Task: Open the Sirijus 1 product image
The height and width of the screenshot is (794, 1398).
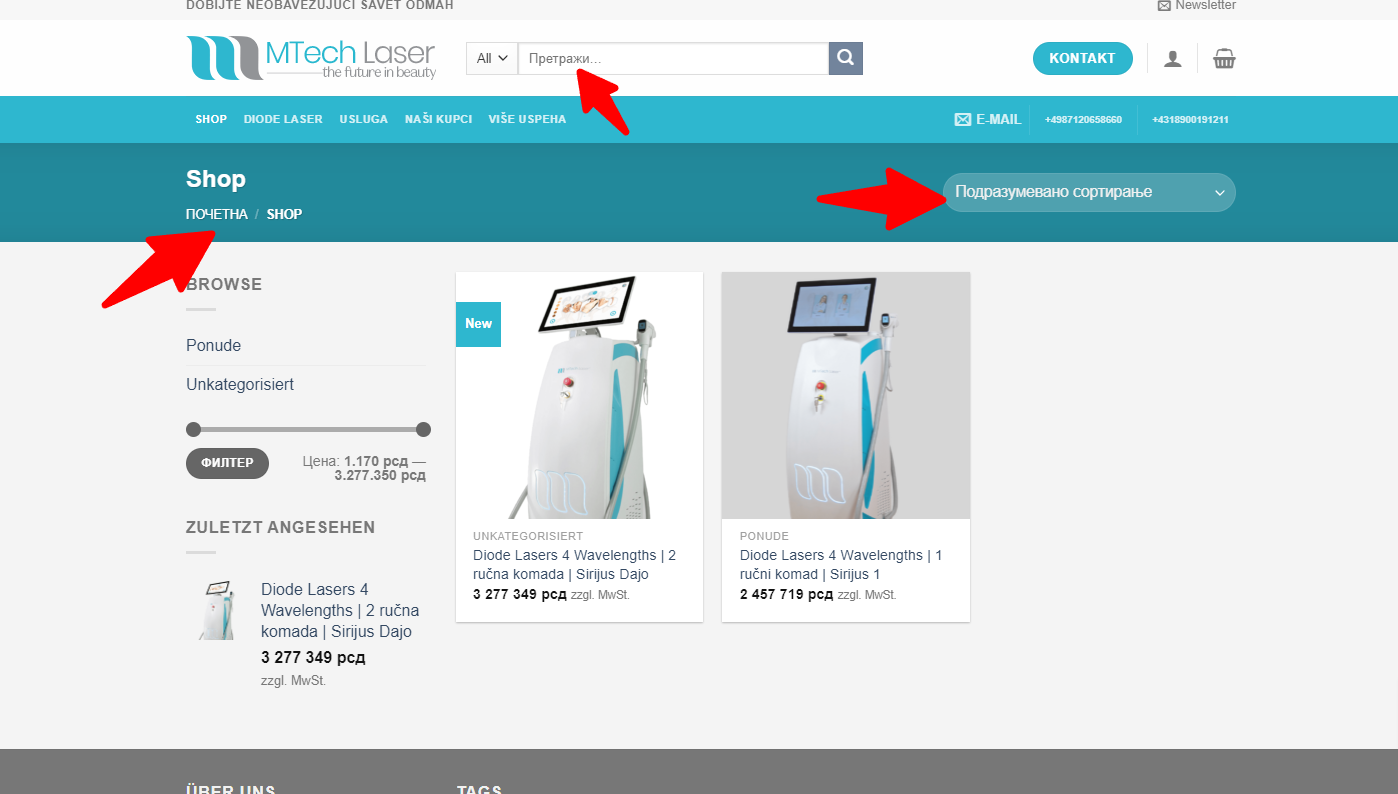Action: pos(846,395)
